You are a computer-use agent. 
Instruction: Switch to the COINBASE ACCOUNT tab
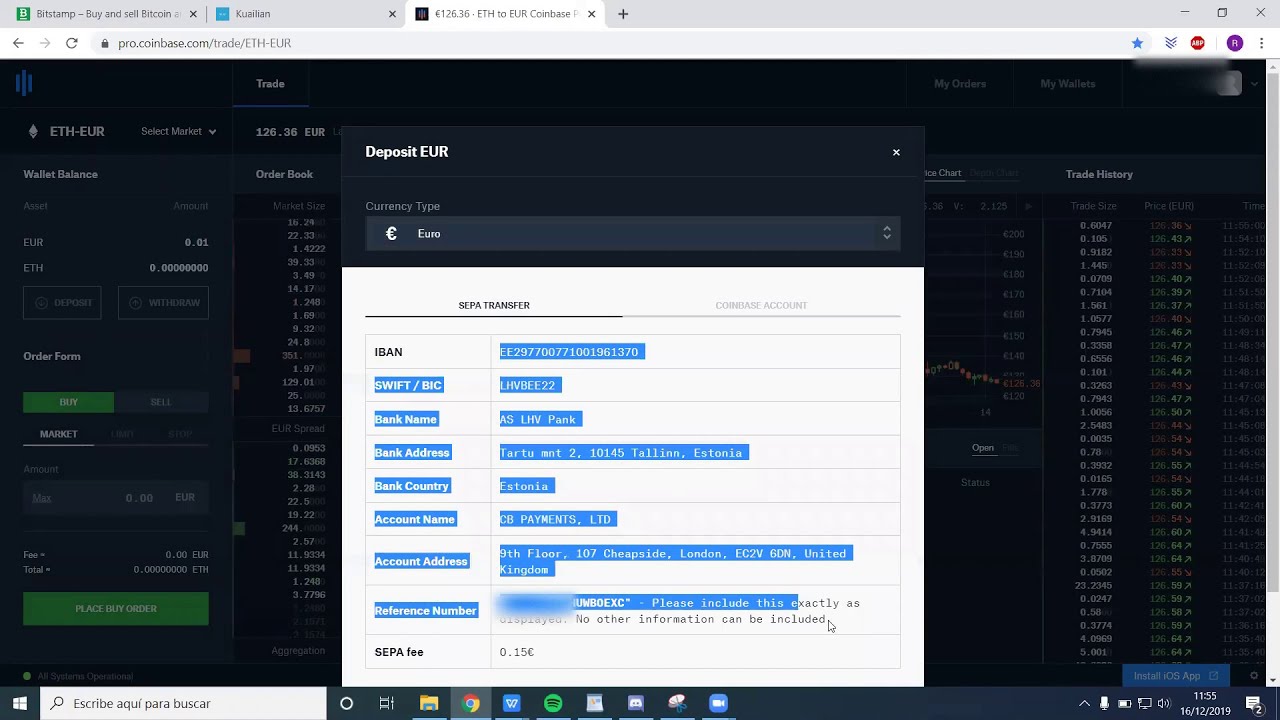pos(761,305)
